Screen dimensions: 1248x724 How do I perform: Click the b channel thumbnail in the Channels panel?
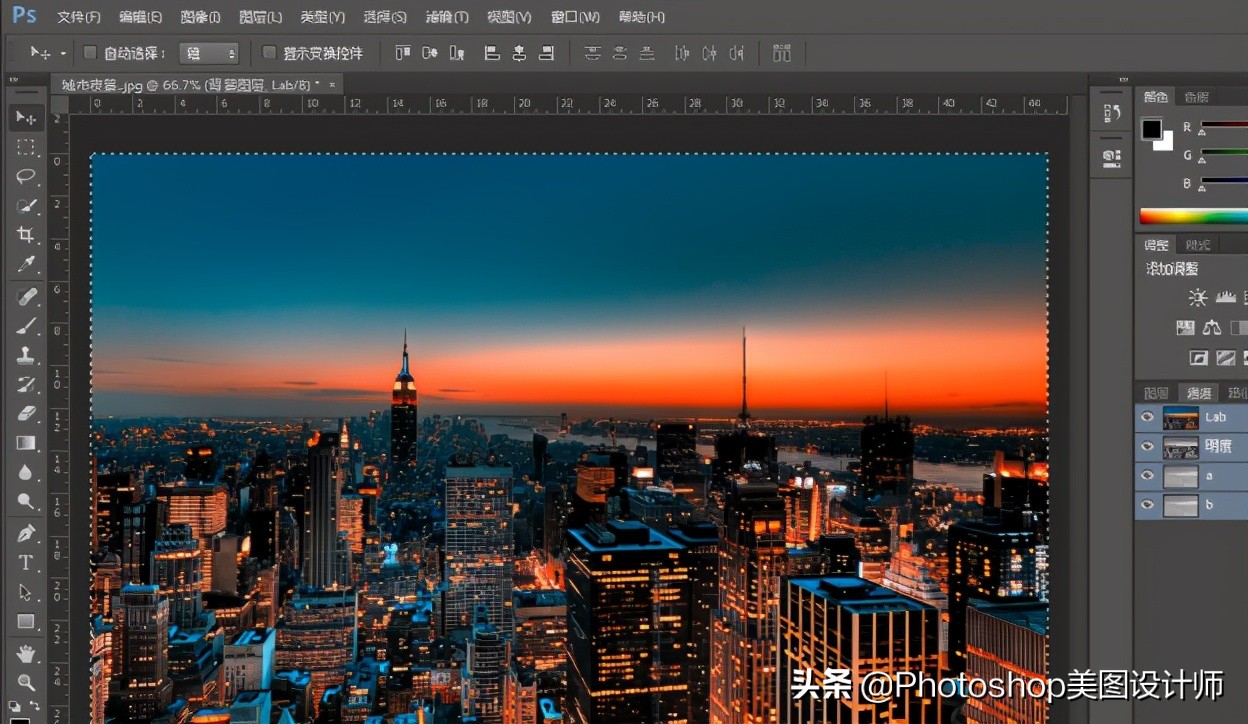click(x=1180, y=505)
